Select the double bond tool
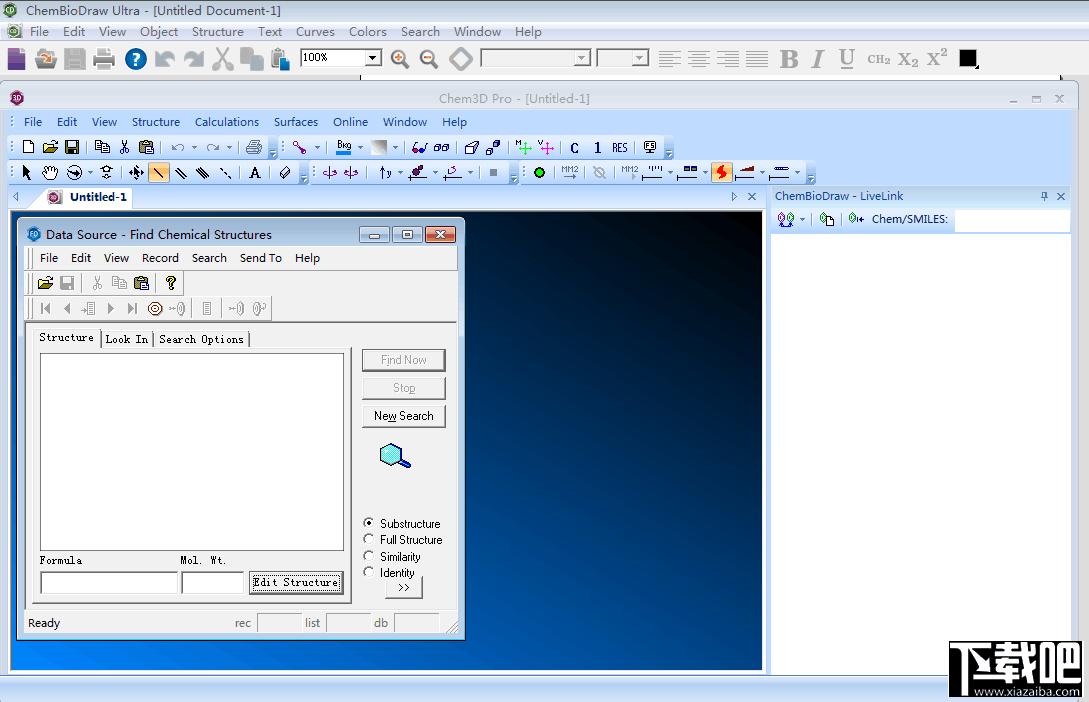The height and width of the screenshot is (702, 1089). (x=181, y=172)
